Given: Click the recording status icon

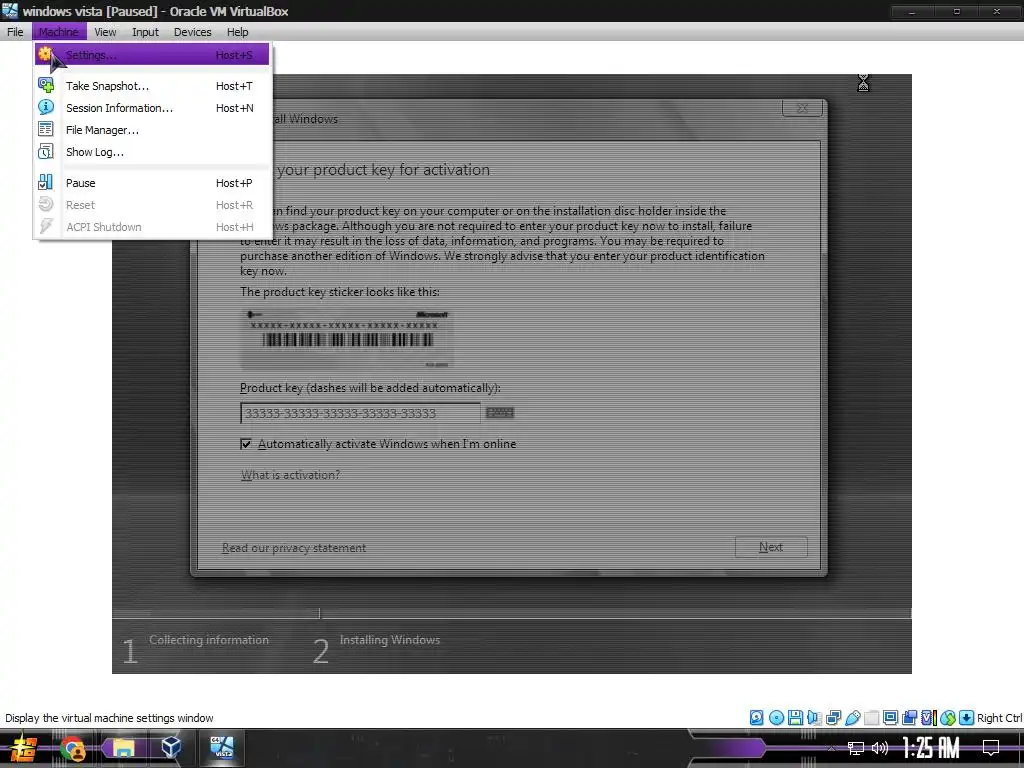Looking at the screenshot, I should tap(909, 718).
